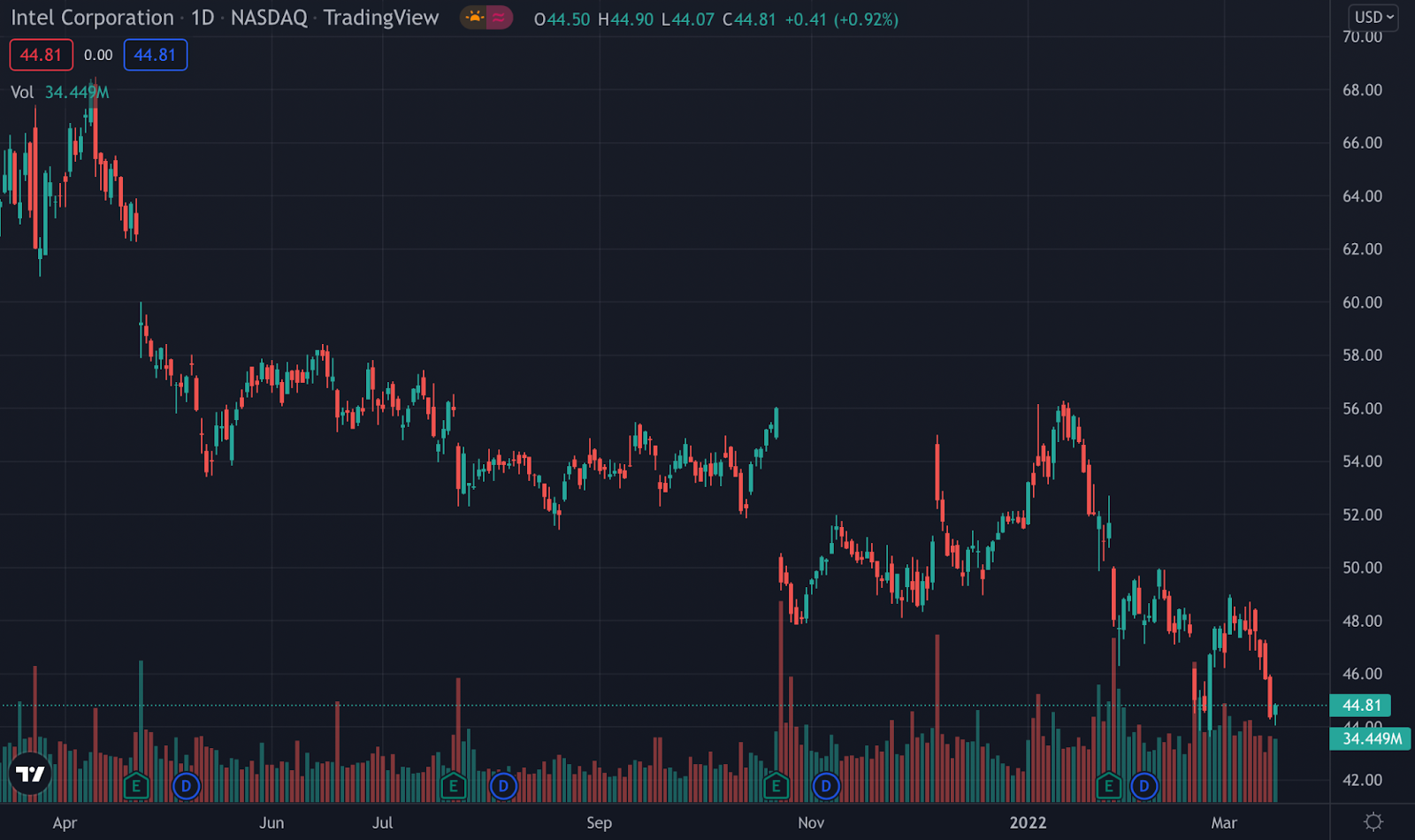Screen dimensions: 1415x840
Task: Click the Vol indicator label
Action: (x=22, y=92)
